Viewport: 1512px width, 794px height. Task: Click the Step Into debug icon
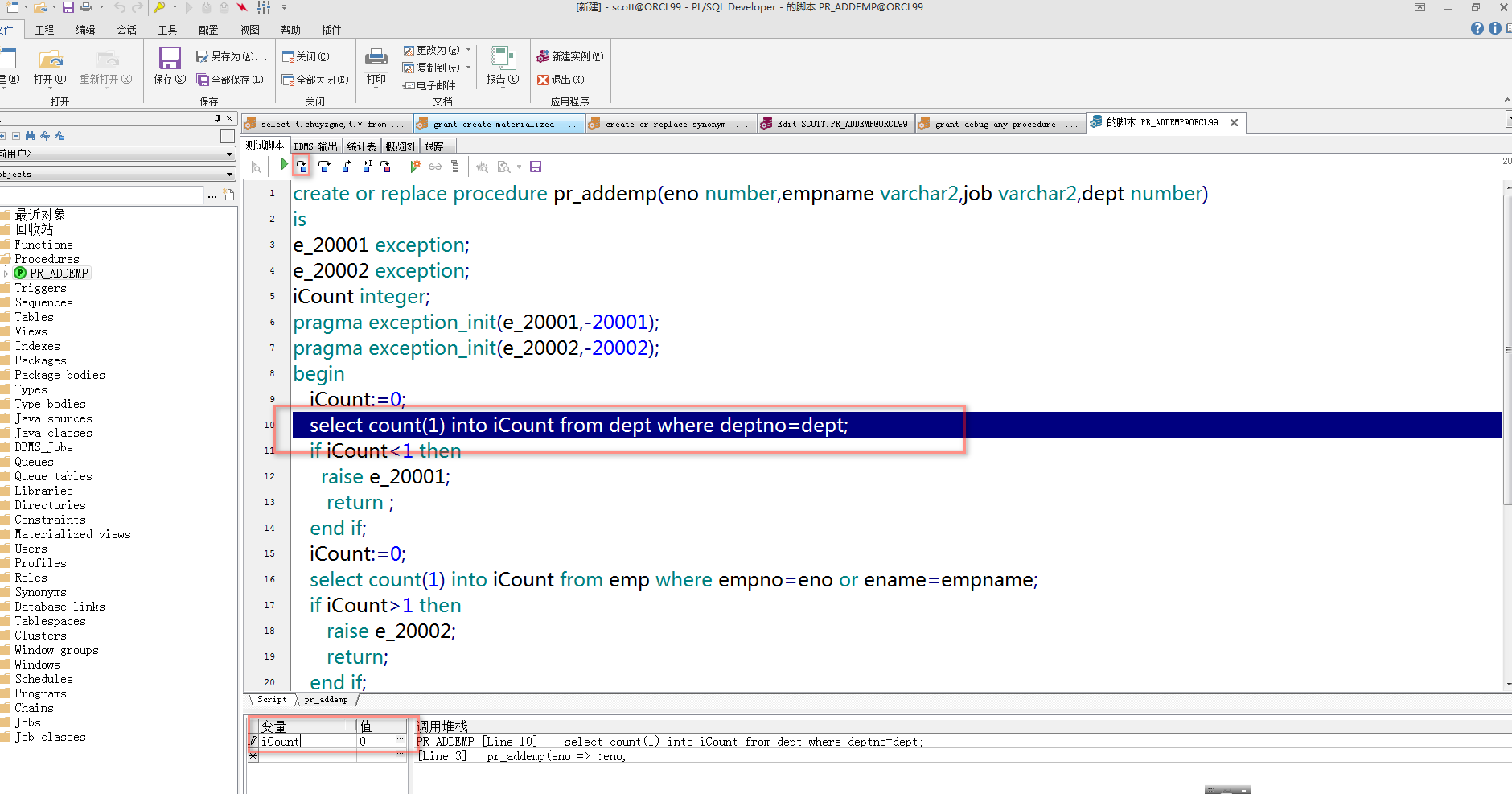click(x=302, y=167)
